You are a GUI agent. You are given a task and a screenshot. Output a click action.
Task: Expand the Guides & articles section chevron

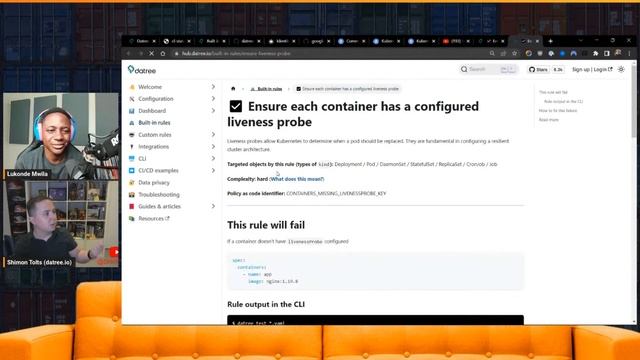213,206
